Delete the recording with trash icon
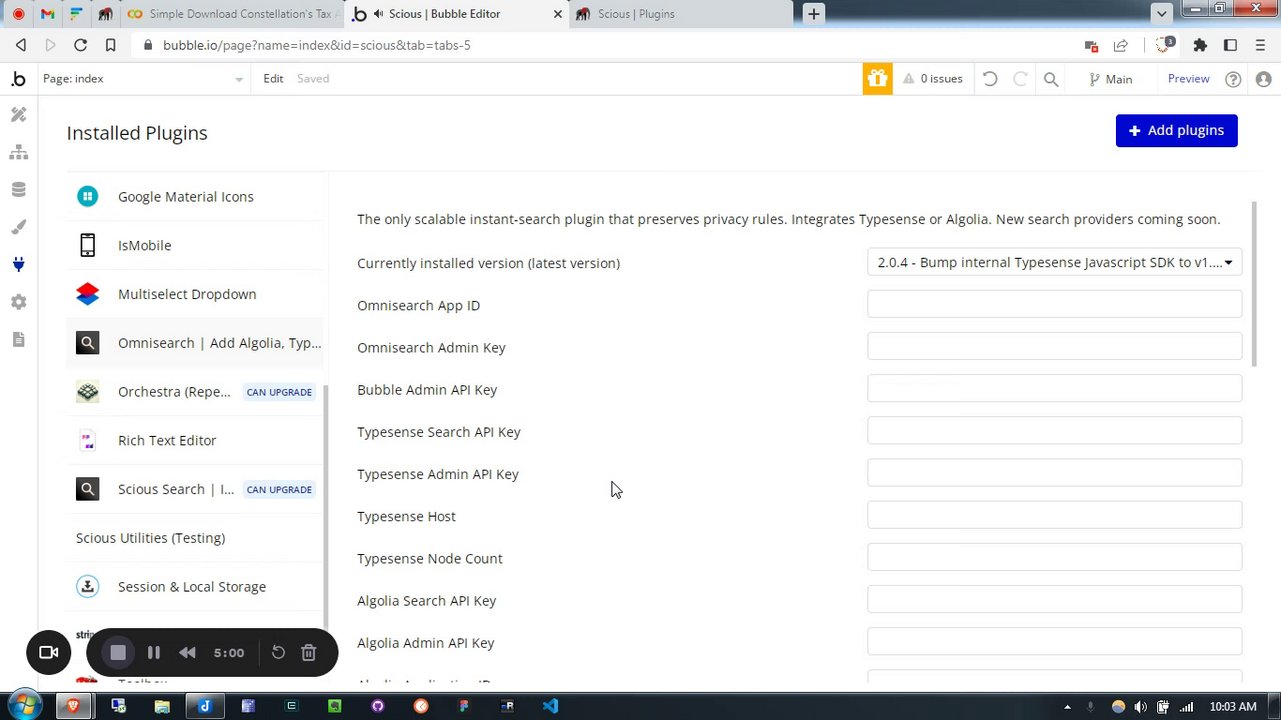This screenshot has width=1281, height=720. click(308, 653)
